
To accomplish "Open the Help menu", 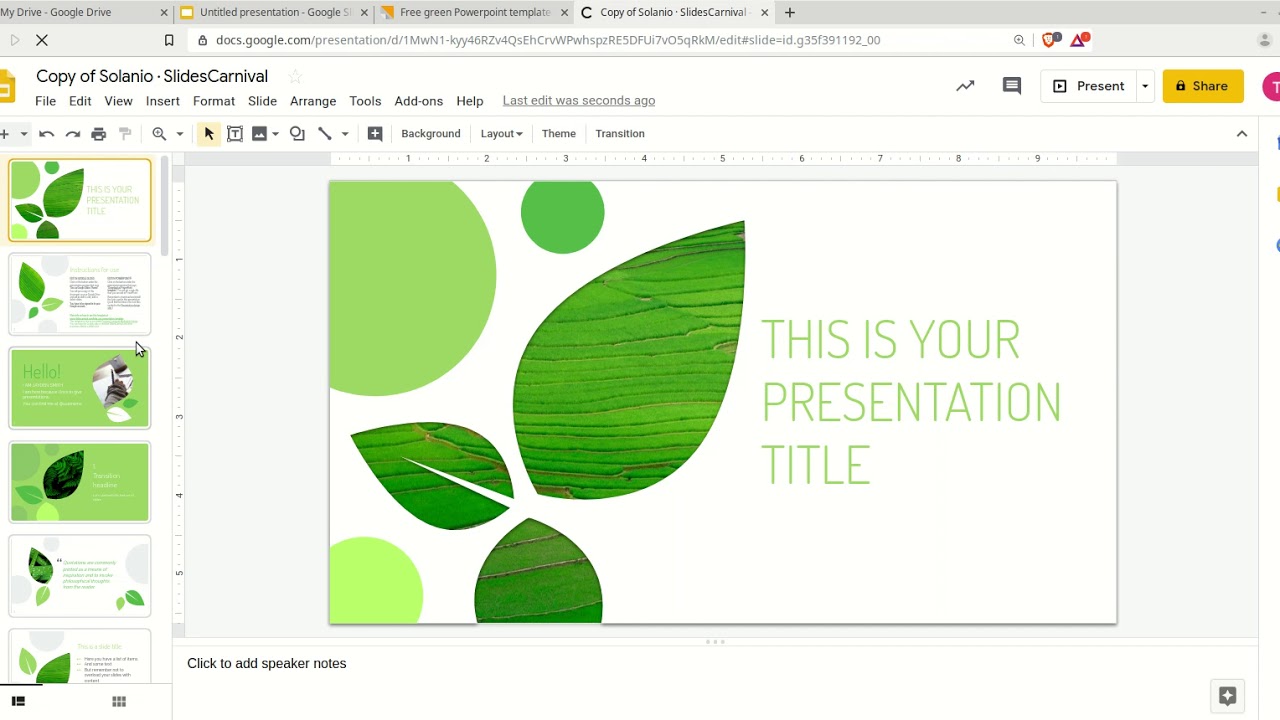I will point(470,101).
